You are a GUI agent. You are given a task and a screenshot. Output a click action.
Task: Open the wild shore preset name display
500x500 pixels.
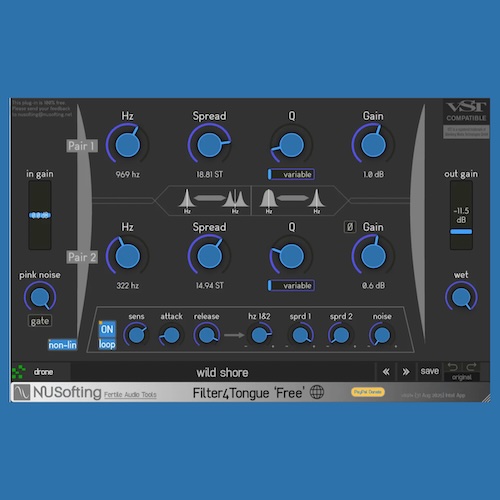pyautogui.click(x=222, y=372)
